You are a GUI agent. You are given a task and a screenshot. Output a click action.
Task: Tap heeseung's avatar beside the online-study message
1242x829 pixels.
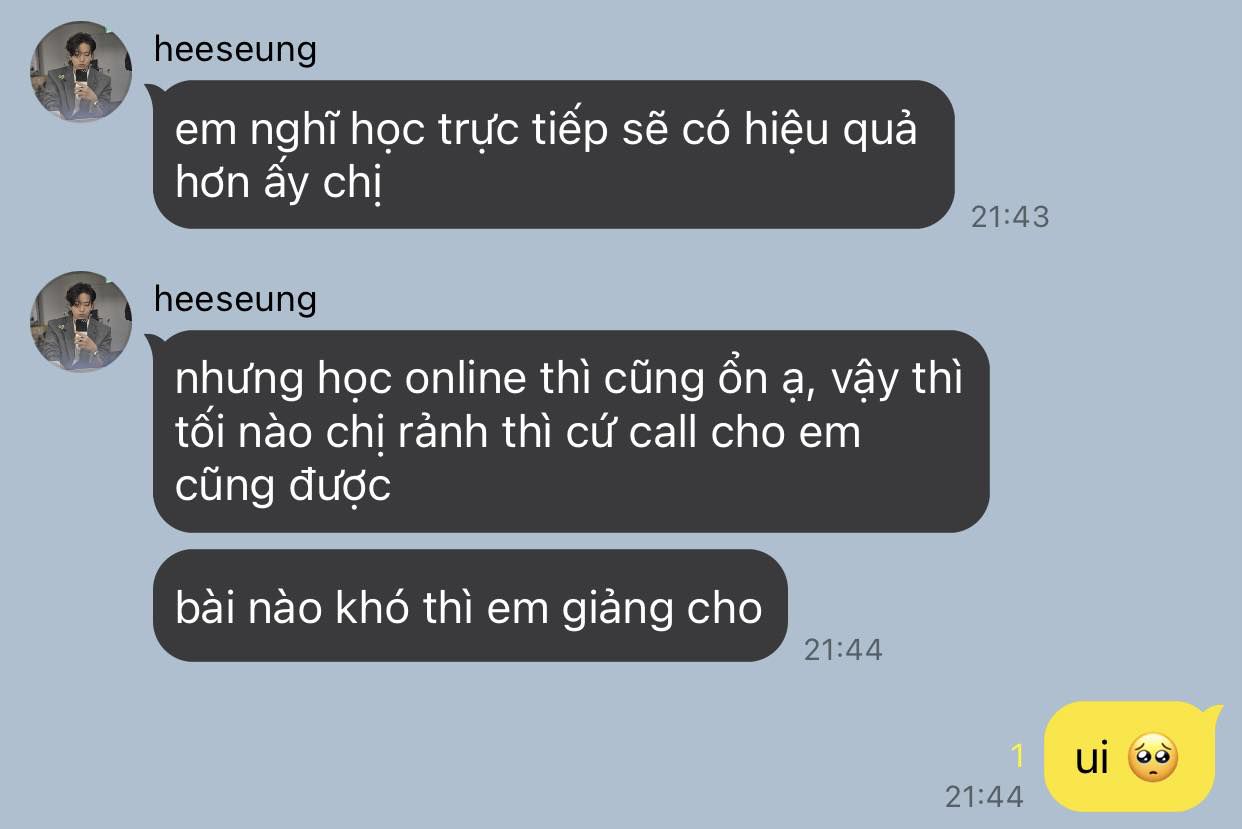click(x=81, y=321)
